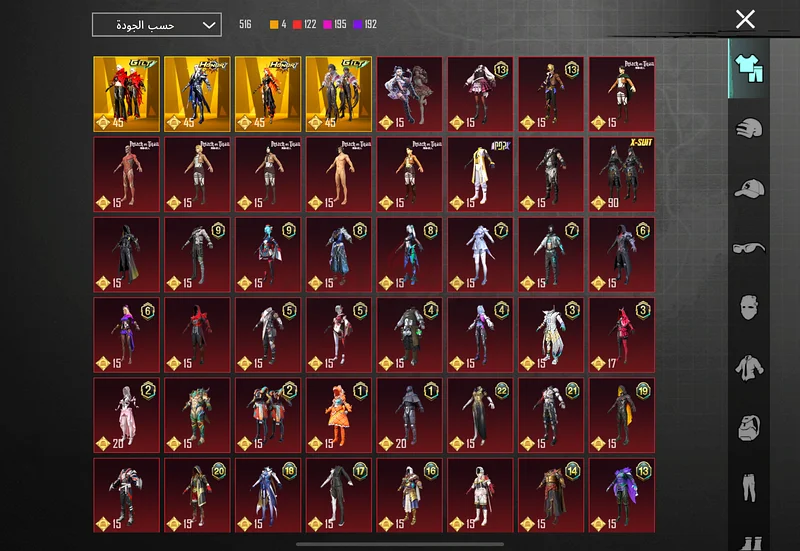The image size is (800, 551).
Task: Close the inventory screen with X
Action: [745, 19]
